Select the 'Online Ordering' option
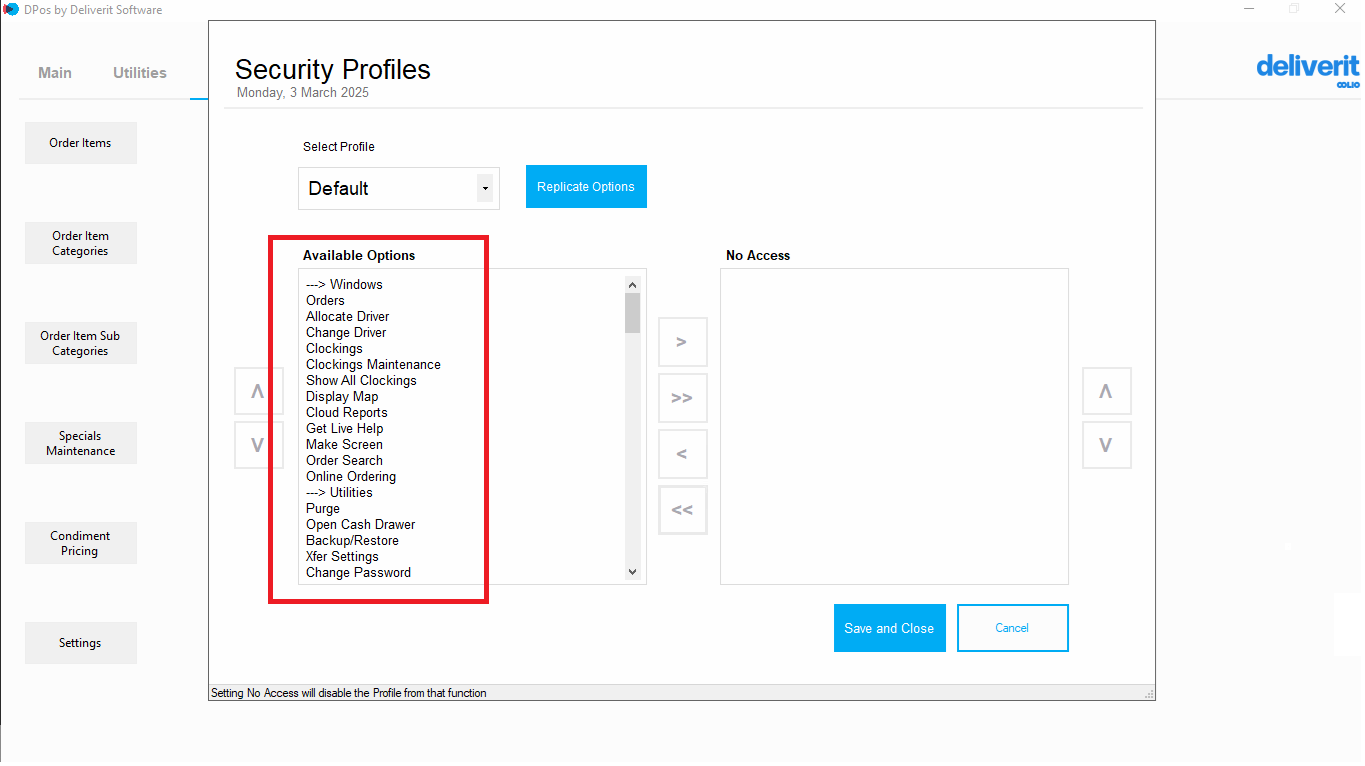The height and width of the screenshot is (766, 1365). [x=351, y=476]
